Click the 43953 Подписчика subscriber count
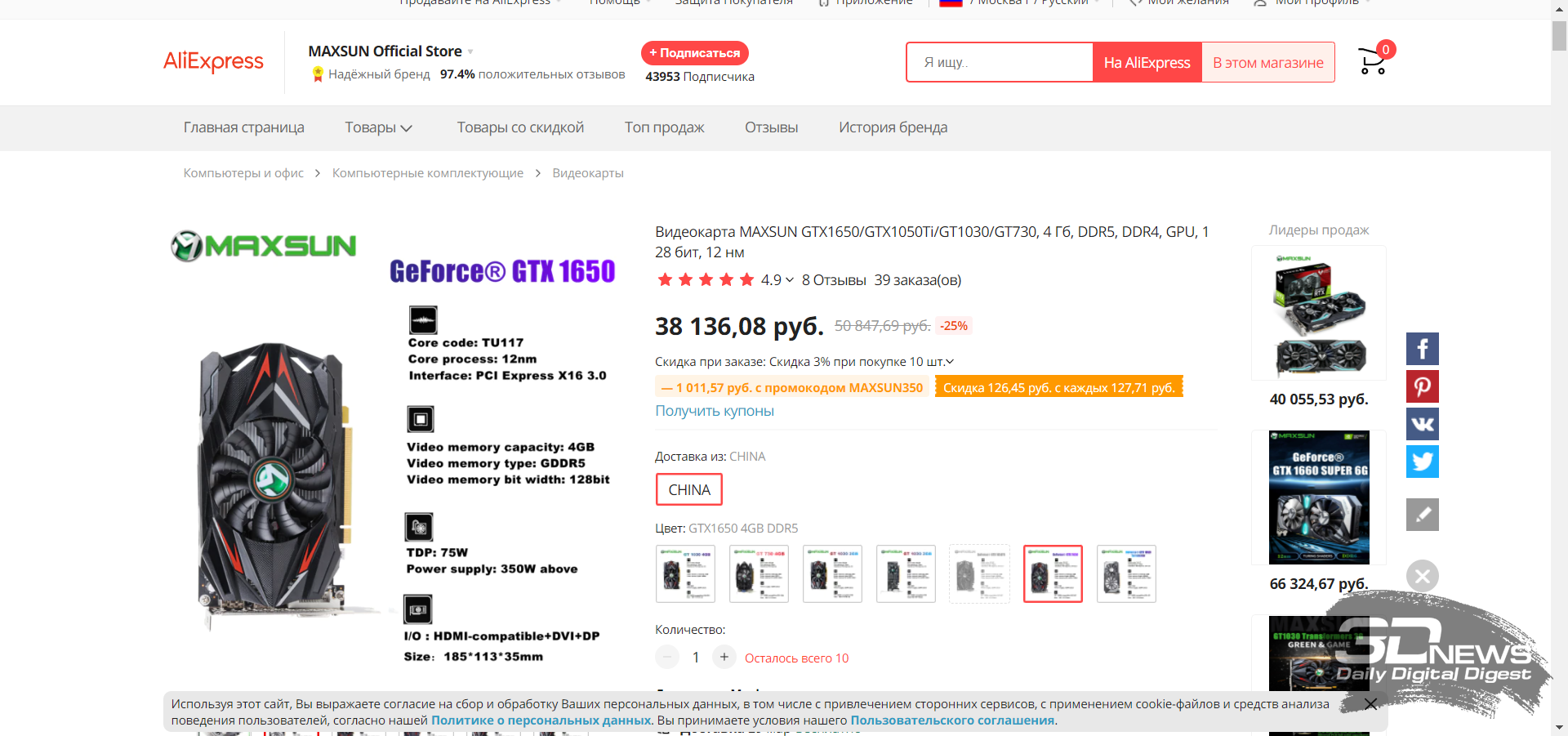1568x736 pixels. [x=700, y=77]
